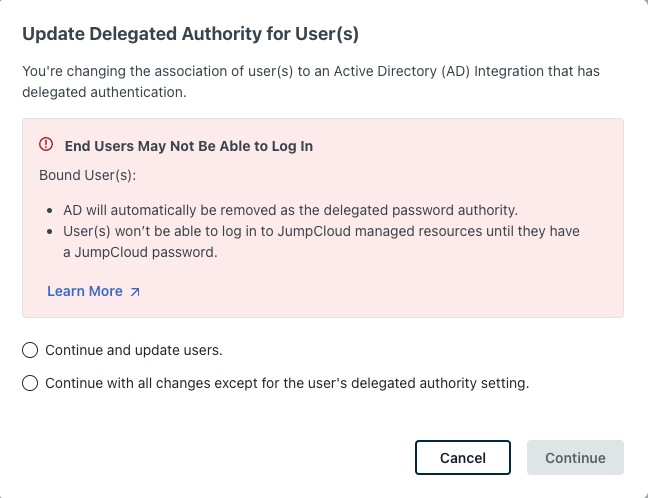Select the 'Continue and update users' radio button

coord(30,350)
